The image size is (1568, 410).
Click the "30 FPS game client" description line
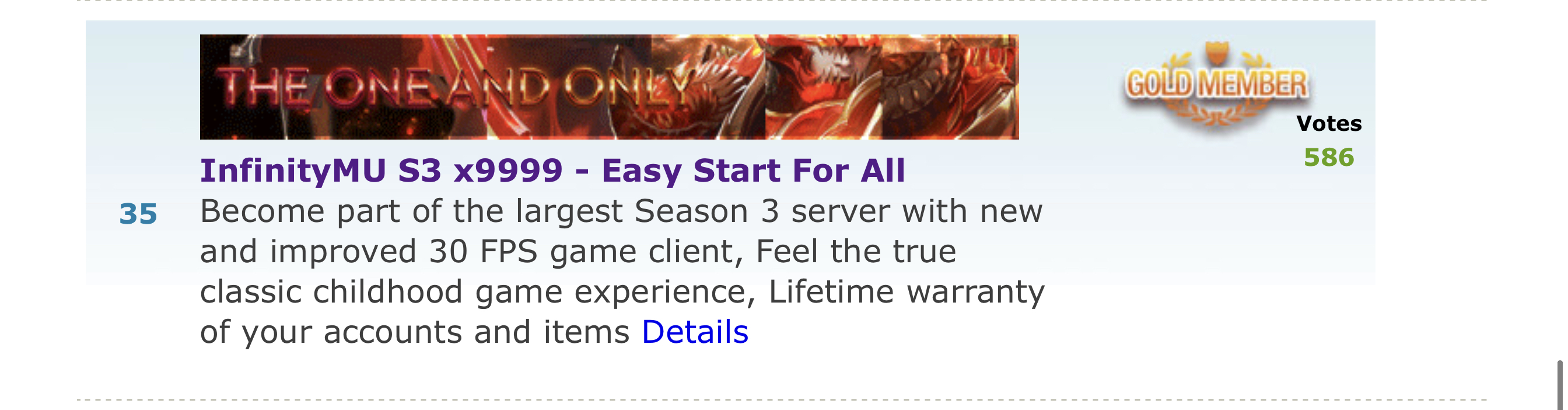tap(578, 252)
